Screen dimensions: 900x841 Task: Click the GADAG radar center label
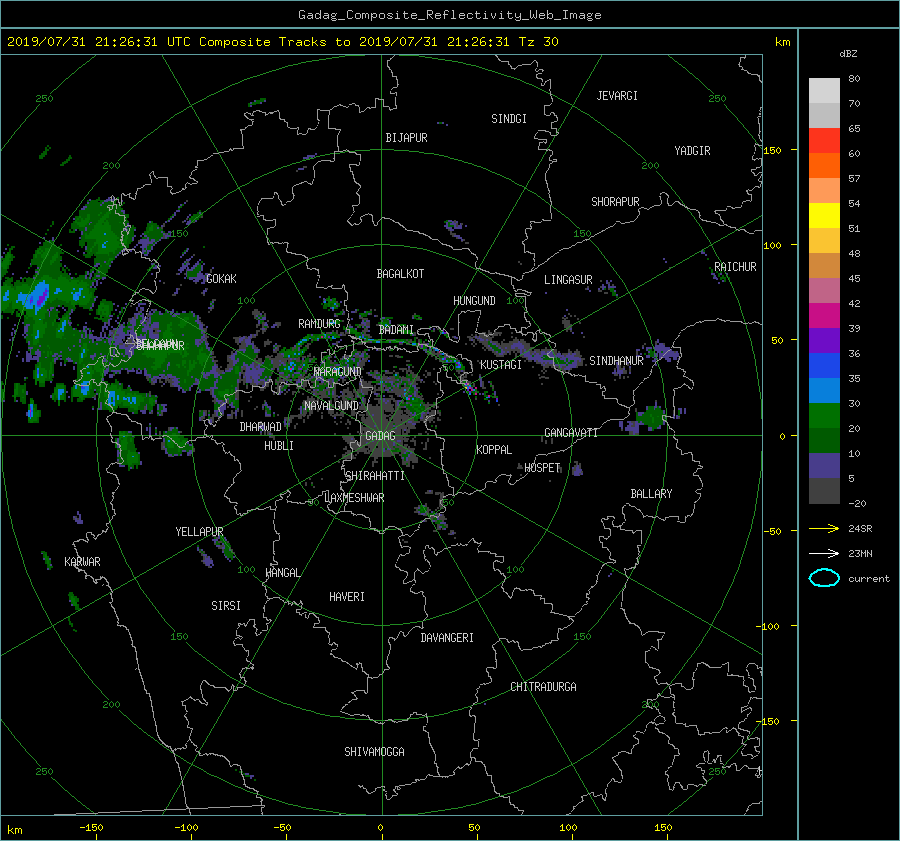(380, 436)
